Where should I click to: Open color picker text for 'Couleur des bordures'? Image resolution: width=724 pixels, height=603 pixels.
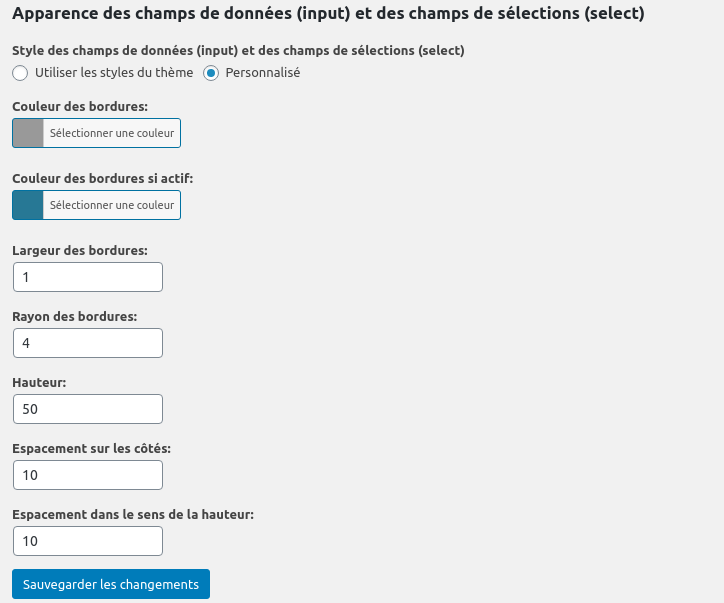point(111,133)
